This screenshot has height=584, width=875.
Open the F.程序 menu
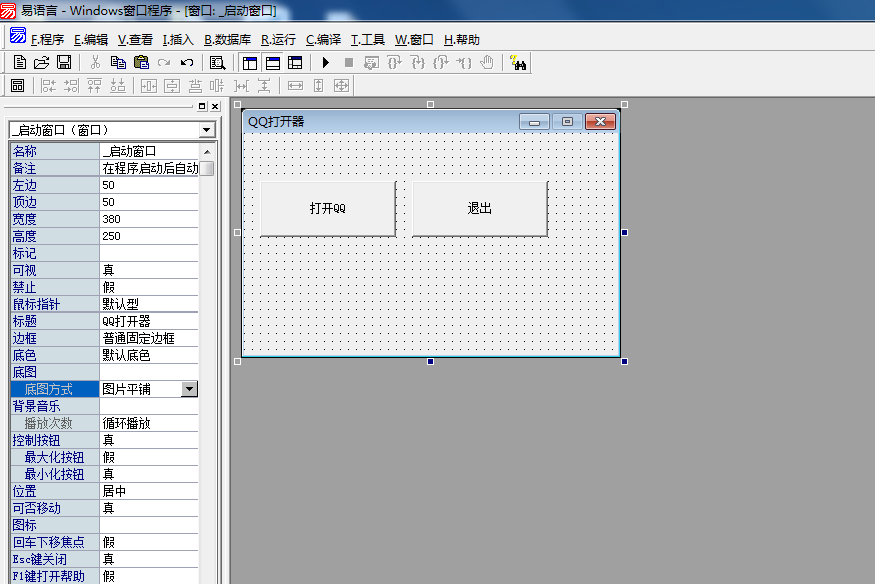point(47,40)
